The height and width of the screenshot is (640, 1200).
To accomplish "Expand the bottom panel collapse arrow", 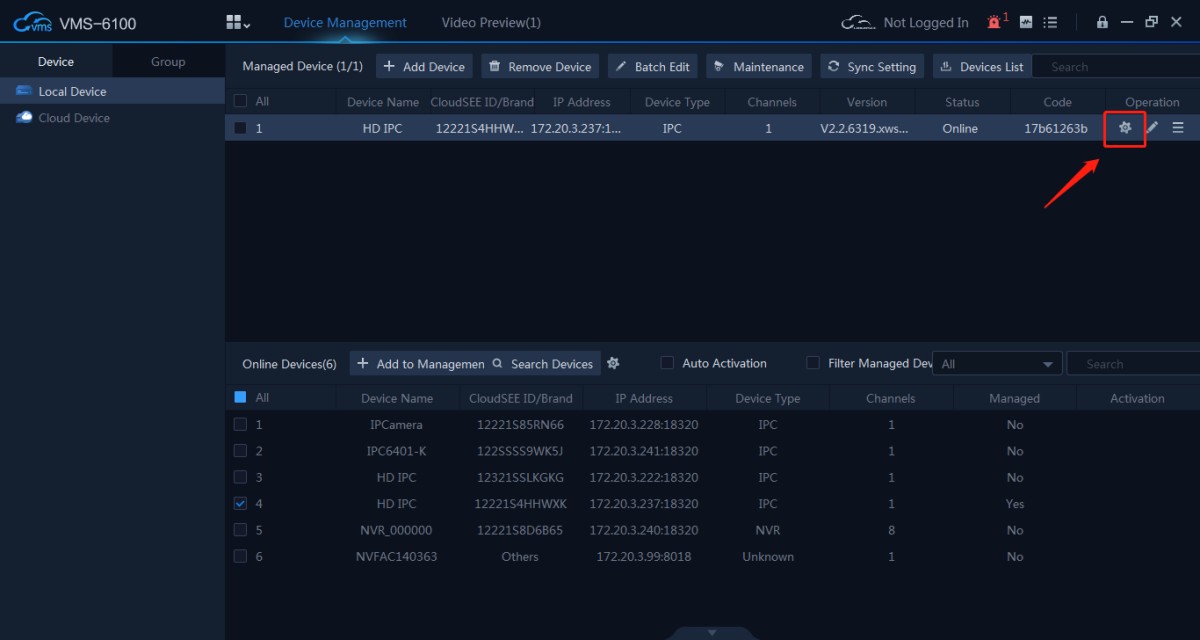I will click(712, 632).
